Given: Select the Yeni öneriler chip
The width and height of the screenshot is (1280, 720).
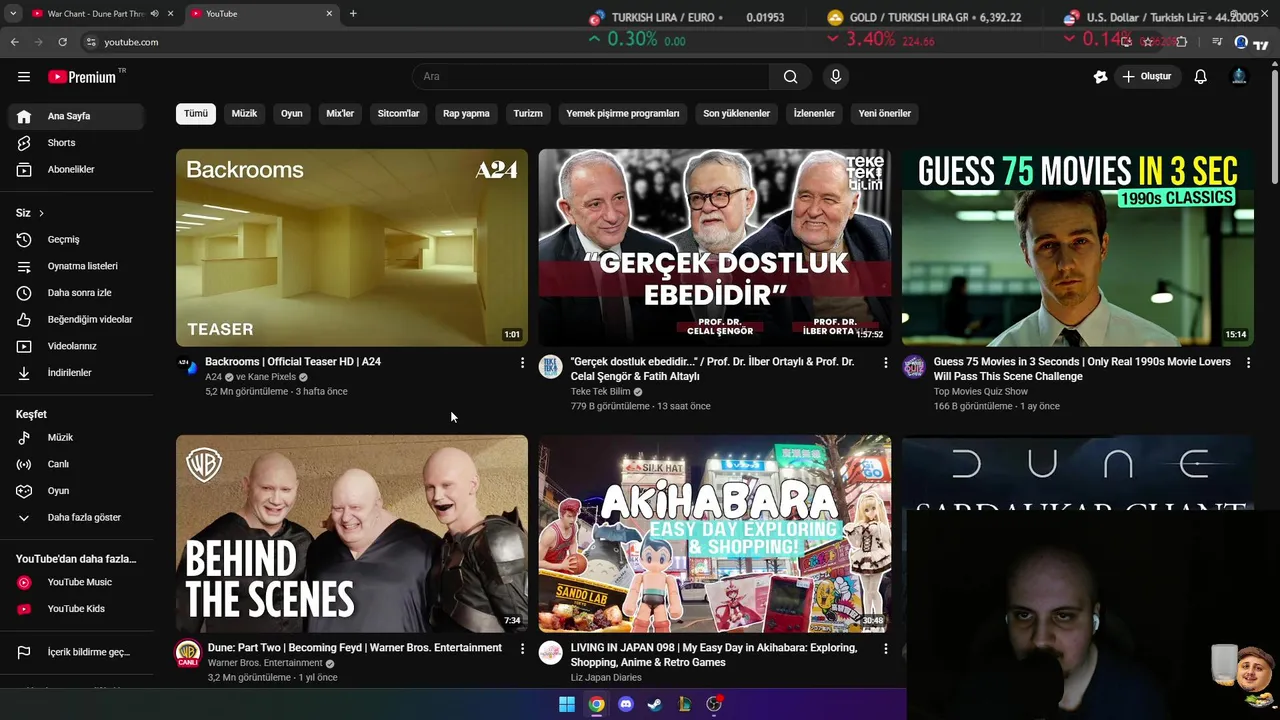Looking at the screenshot, I should point(884,114).
